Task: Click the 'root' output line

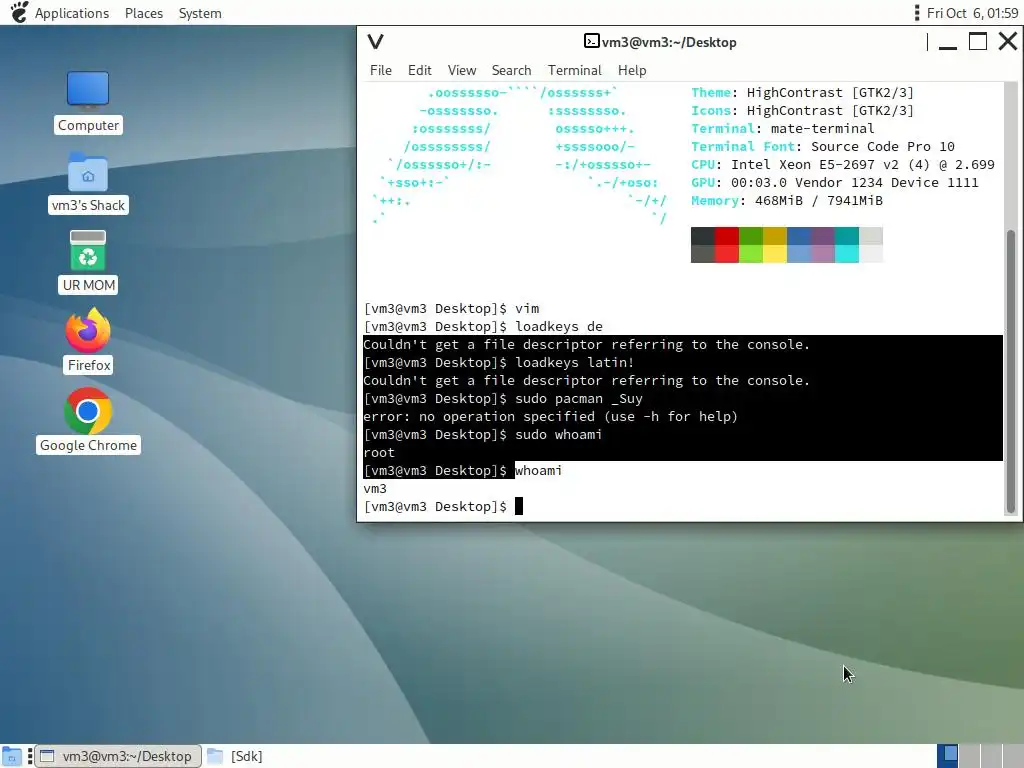Action: point(379,453)
